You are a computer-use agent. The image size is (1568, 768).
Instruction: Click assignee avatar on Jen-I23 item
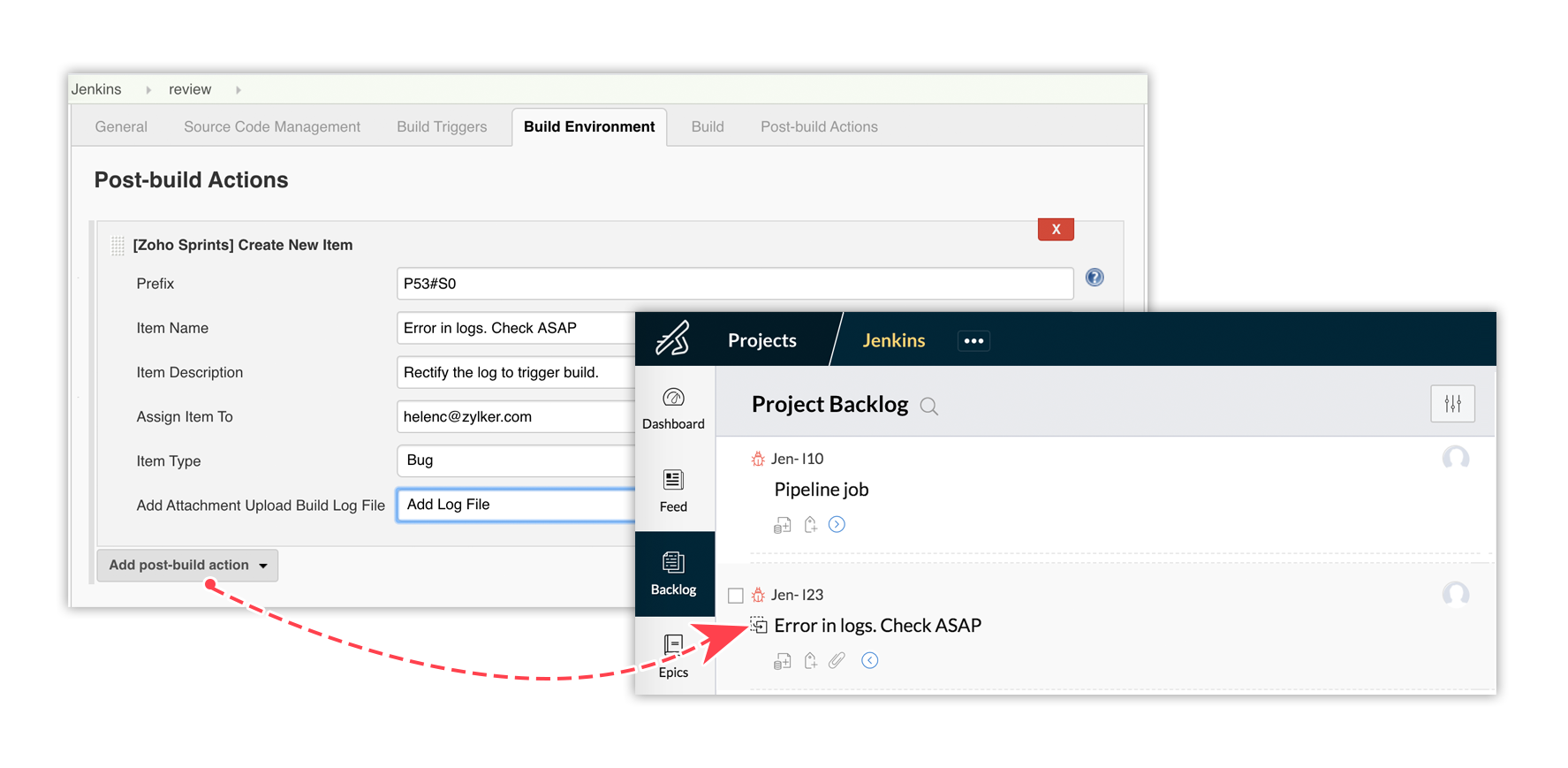pyautogui.click(x=1456, y=595)
